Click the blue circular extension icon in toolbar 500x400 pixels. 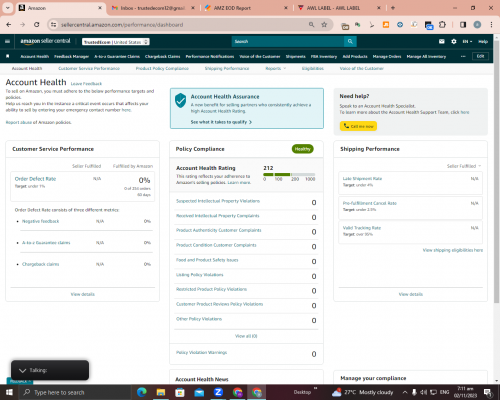pos(400,25)
